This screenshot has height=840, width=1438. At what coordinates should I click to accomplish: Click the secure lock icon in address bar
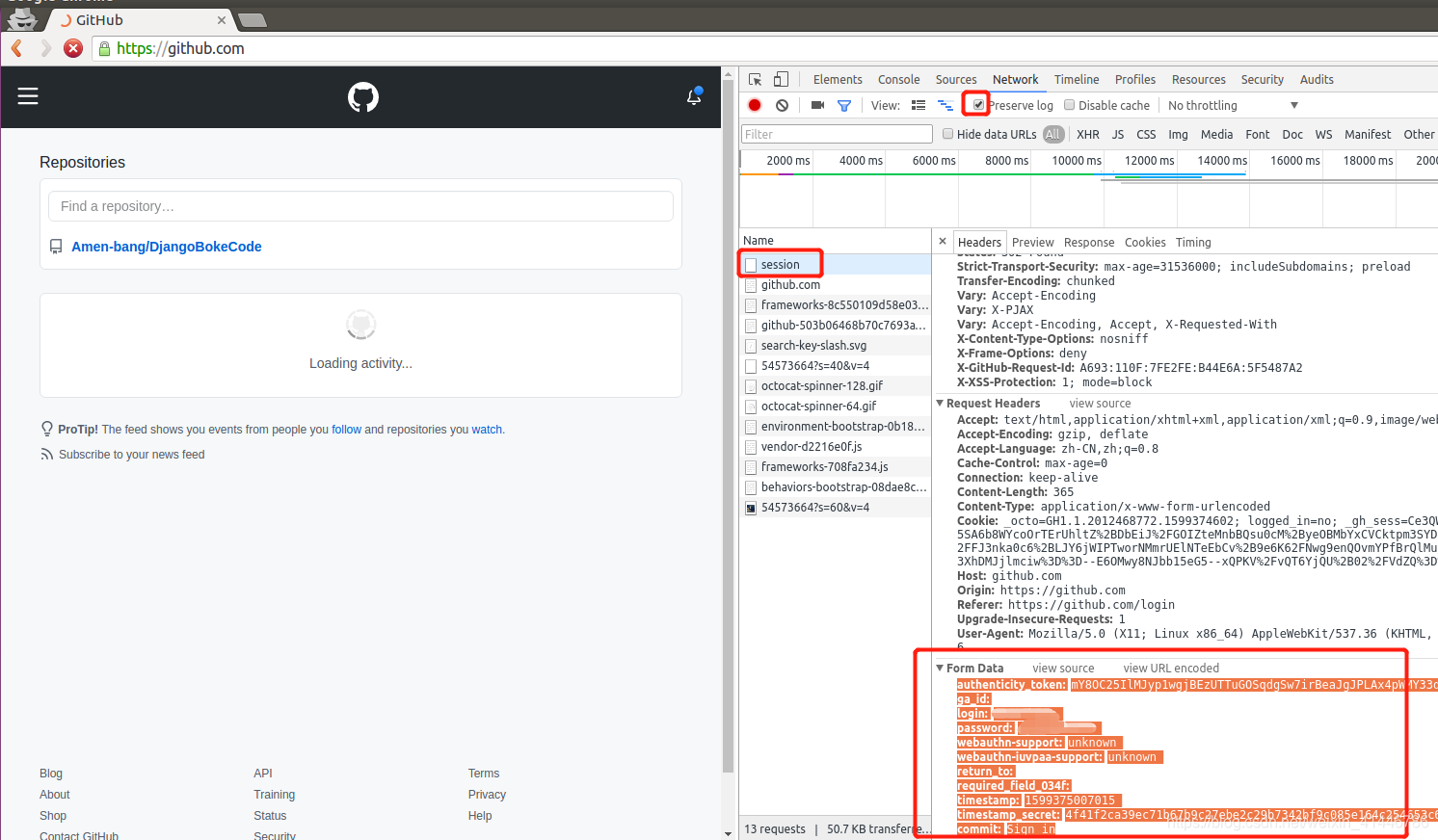point(104,48)
